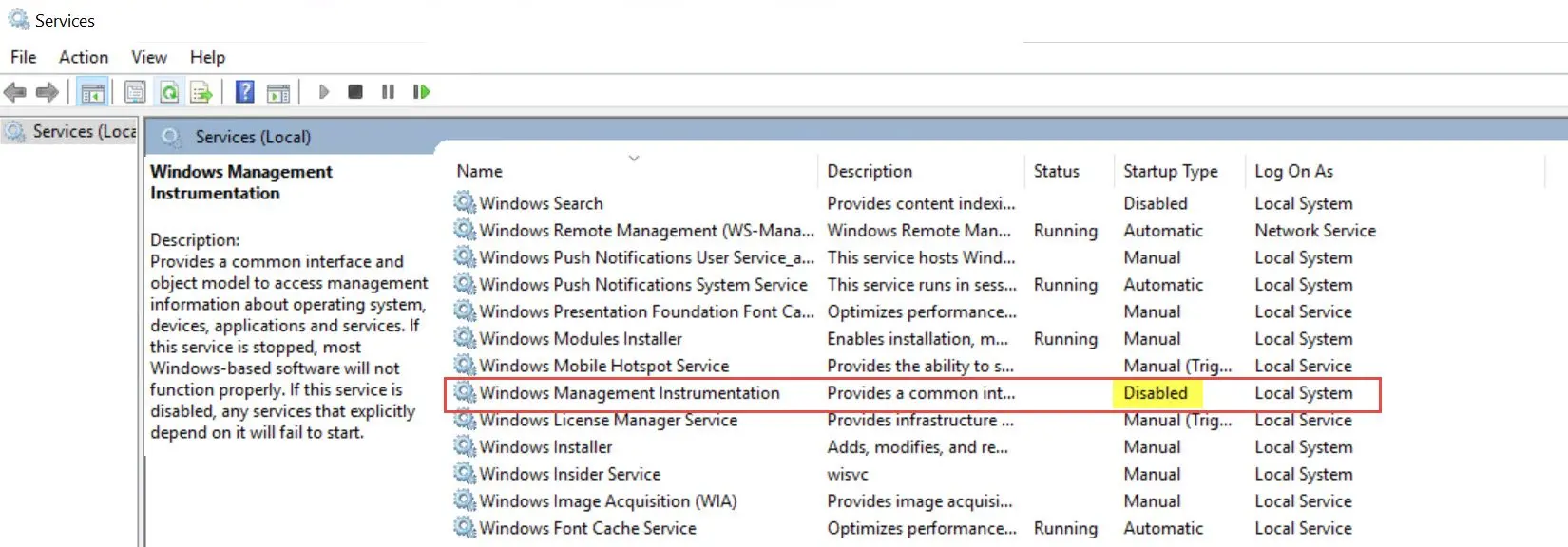The width and height of the screenshot is (1568, 547).
Task: Sort by the Status column header
Action: 1057,171
